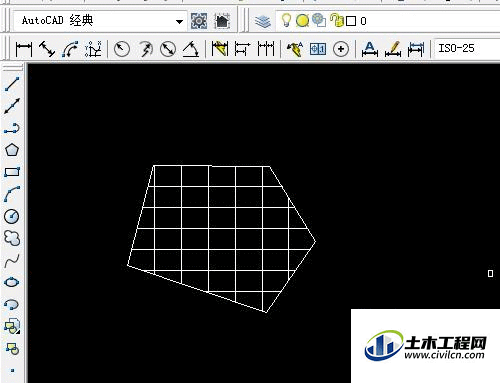Viewport: 500px width, 383px height.
Task: Select the Ellipse Arc tool
Action: [12, 304]
